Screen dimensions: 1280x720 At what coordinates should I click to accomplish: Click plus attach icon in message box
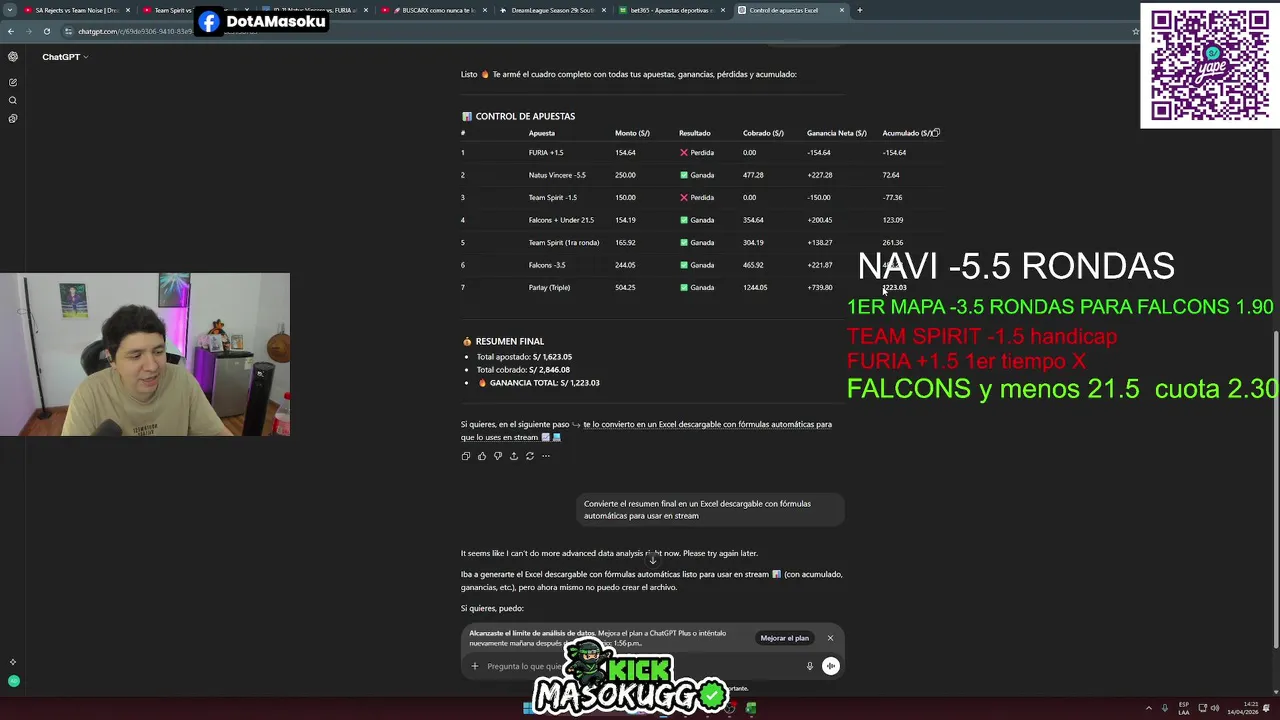point(475,666)
